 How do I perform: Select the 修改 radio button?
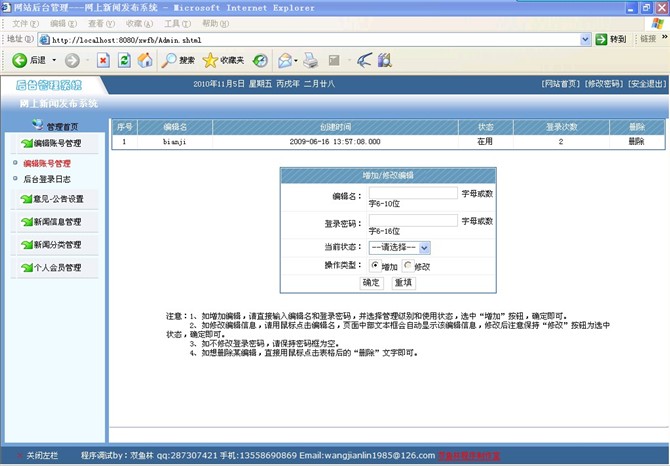click(x=407, y=265)
